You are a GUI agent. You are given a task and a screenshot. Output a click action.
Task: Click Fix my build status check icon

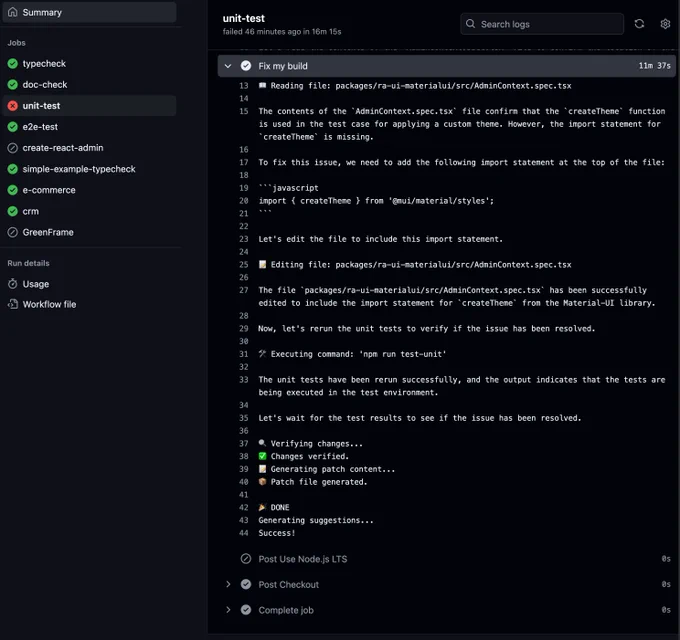click(x=246, y=66)
